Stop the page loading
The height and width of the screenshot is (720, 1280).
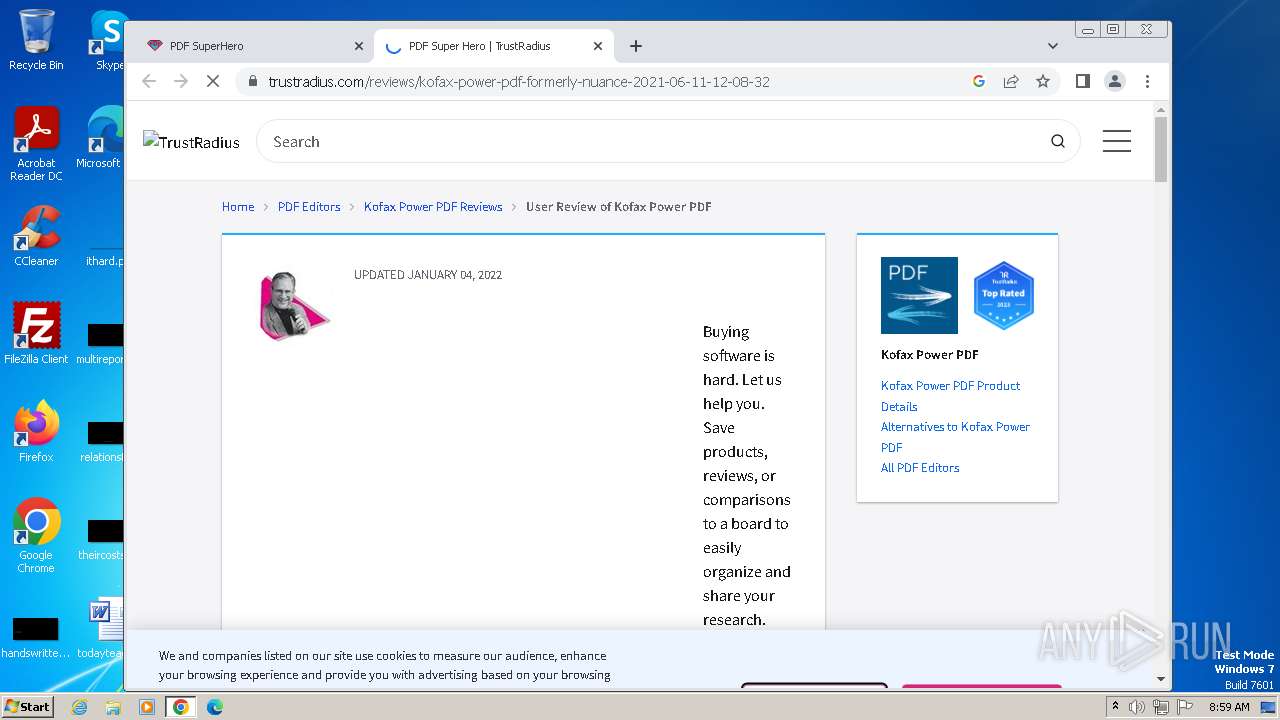(x=213, y=81)
